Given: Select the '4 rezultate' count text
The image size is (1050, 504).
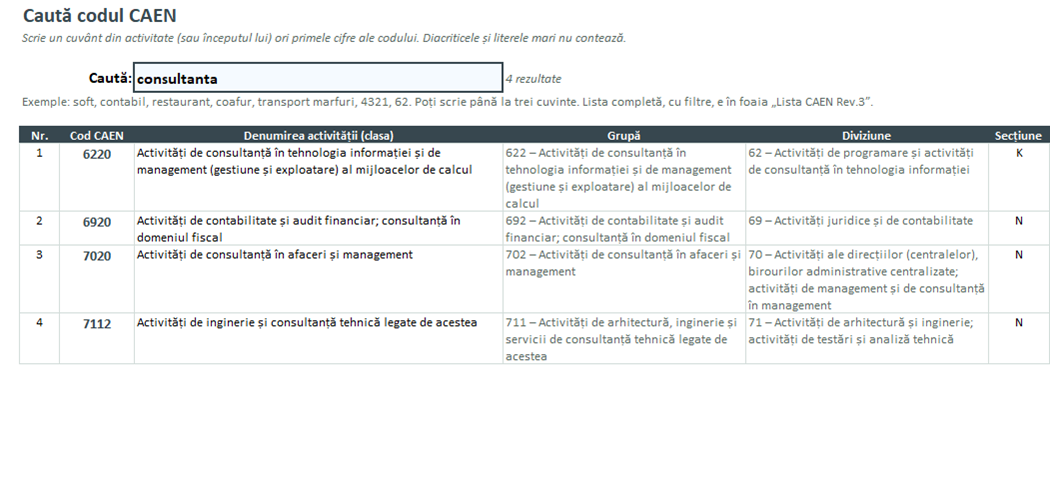Looking at the screenshot, I should click(x=533, y=79).
